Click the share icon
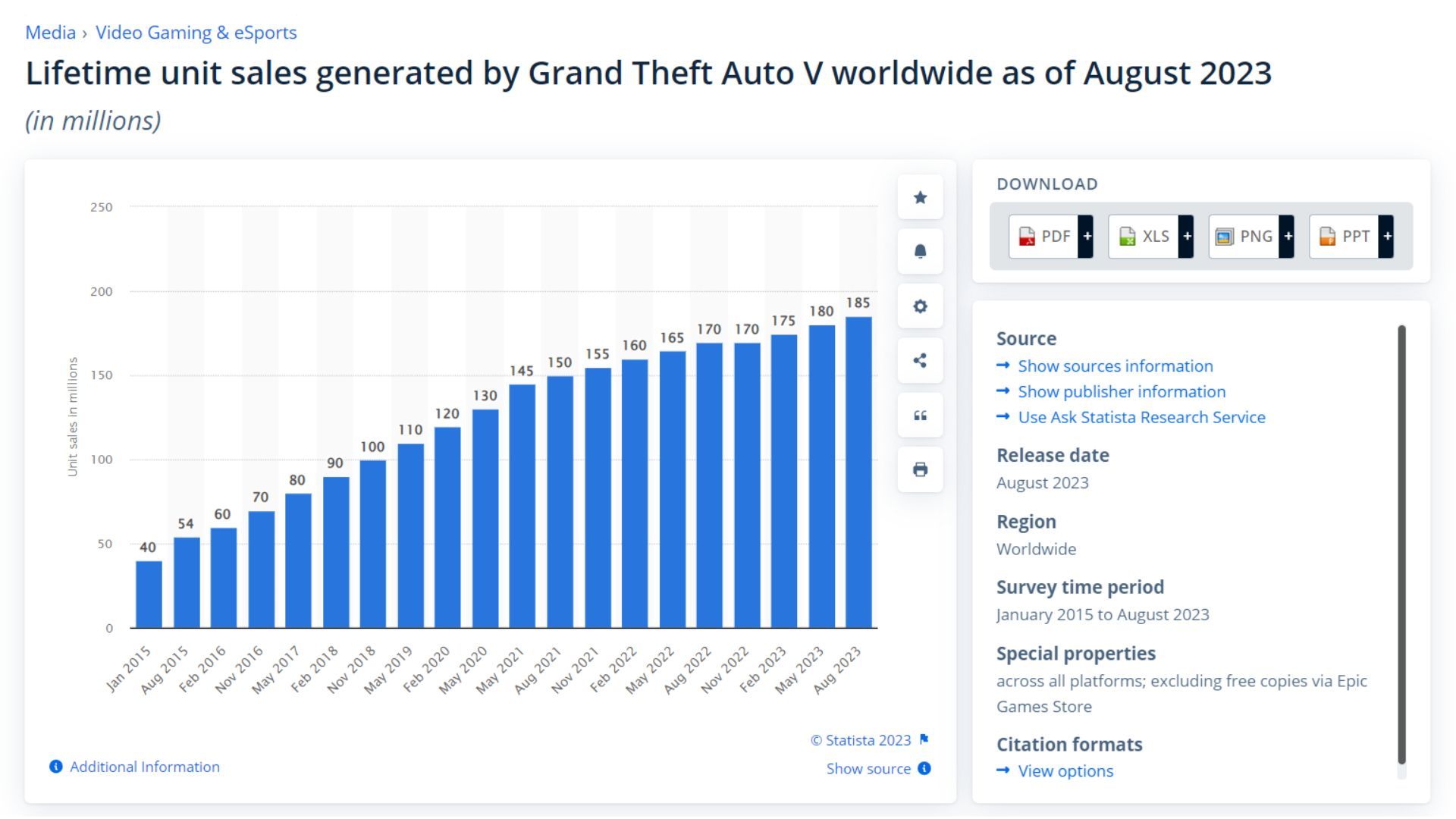The width and height of the screenshot is (1456, 819). 920,361
